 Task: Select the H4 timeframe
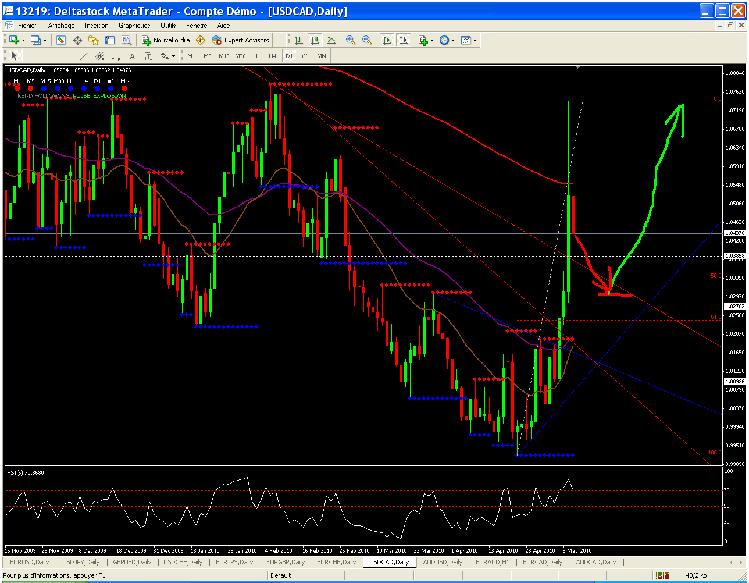272,56
